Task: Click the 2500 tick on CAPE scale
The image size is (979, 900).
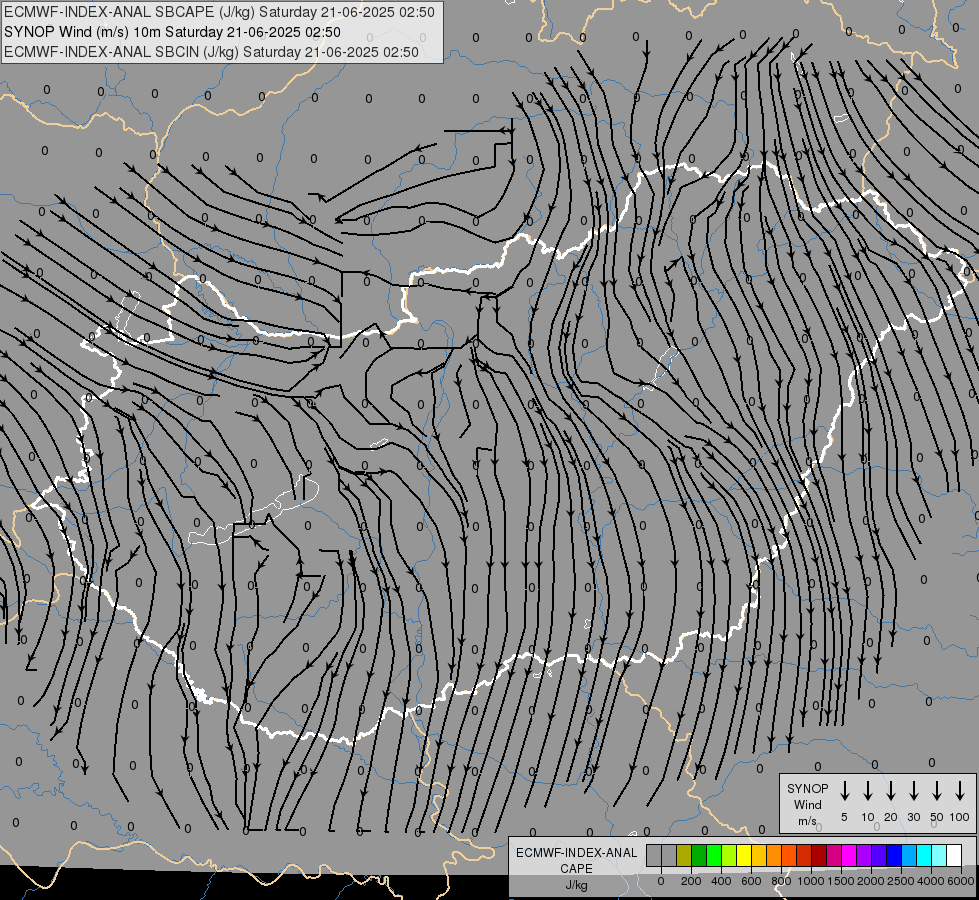Action: click(901, 881)
